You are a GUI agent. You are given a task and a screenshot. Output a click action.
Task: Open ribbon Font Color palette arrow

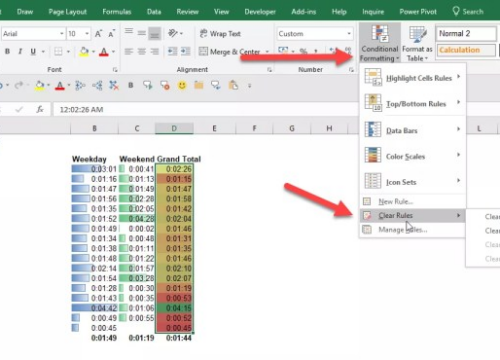pos(113,52)
